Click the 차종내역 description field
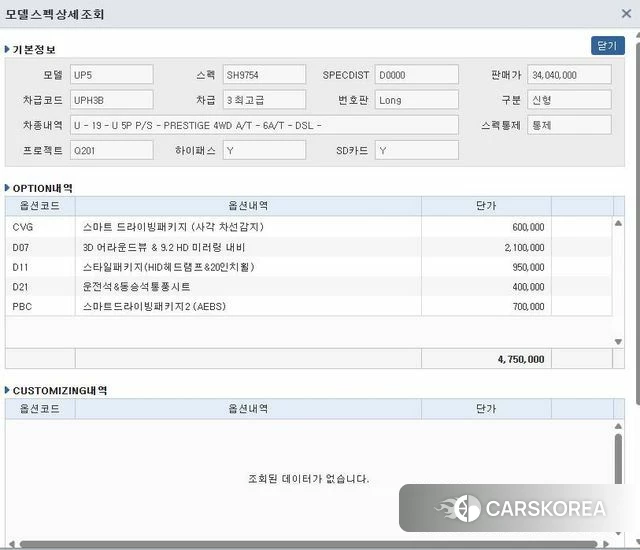This screenshot has height=550, width=640. (x=264, y=125)
